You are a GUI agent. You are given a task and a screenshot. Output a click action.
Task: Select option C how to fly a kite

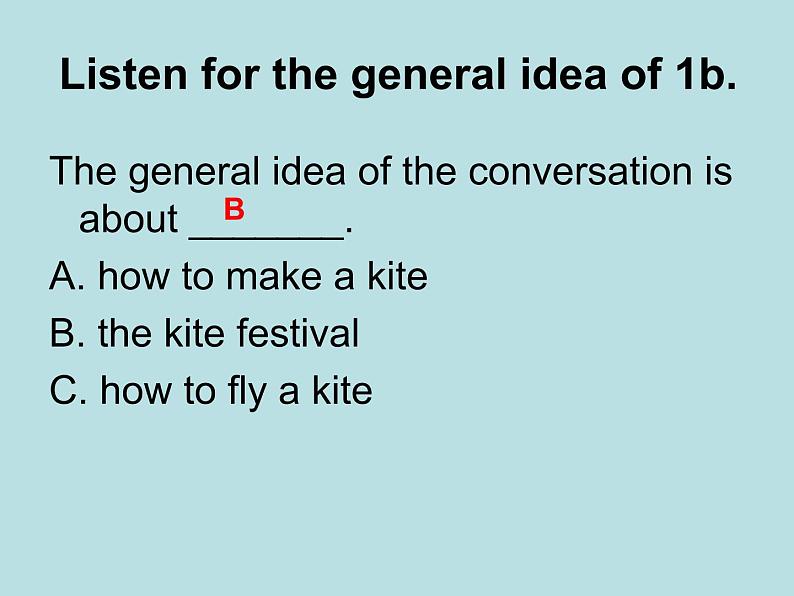pos(211,391)
